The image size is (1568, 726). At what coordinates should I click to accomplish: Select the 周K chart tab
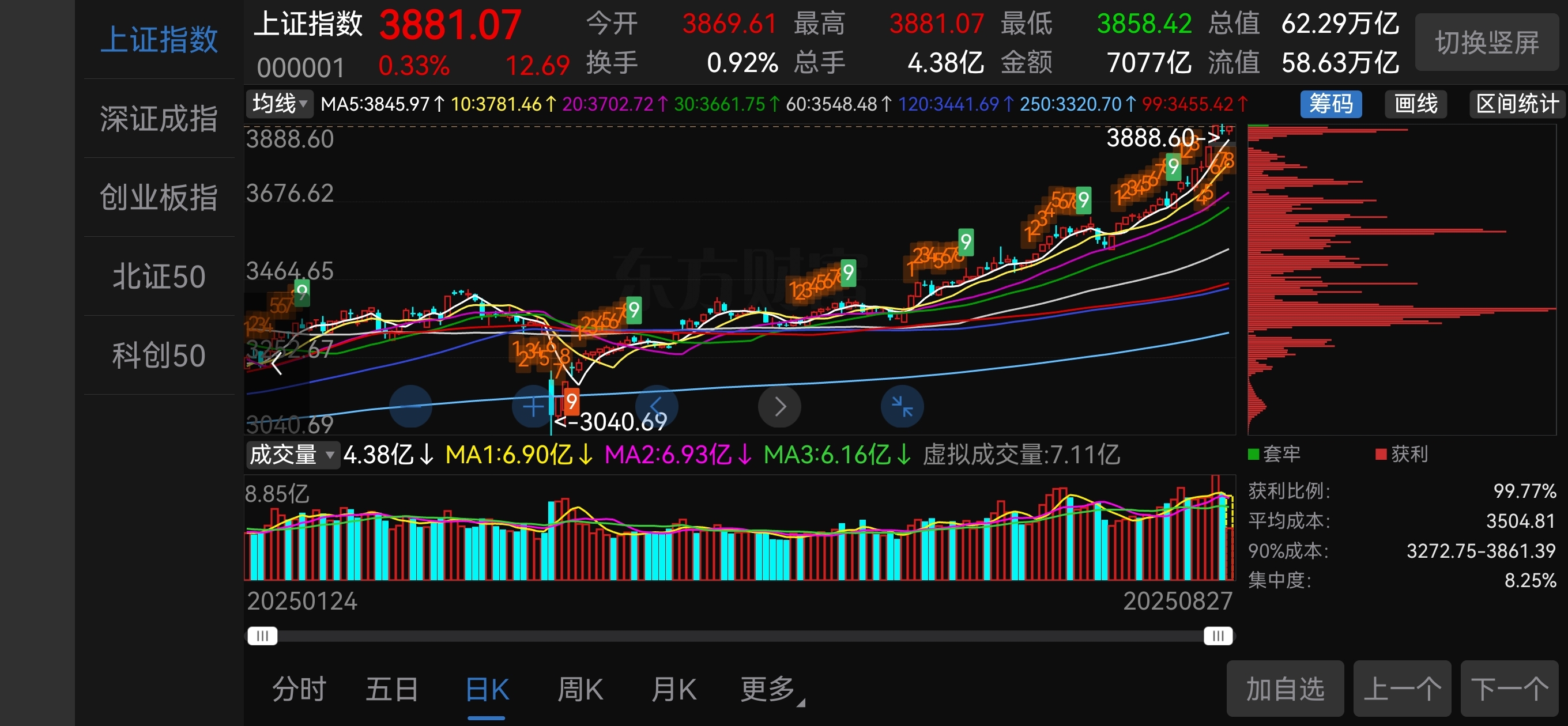pyautogui.click(x=579, y=690)
